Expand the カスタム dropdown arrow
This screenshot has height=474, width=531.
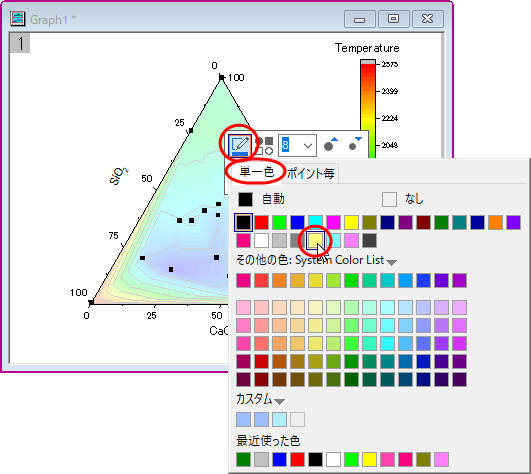(279, 402)
